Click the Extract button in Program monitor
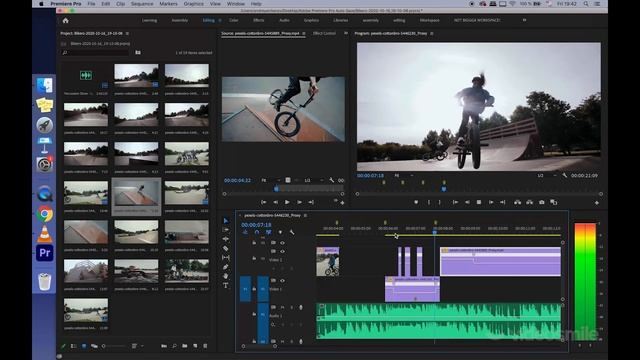This screenshot has width=640, height=360. coord(529,202)
